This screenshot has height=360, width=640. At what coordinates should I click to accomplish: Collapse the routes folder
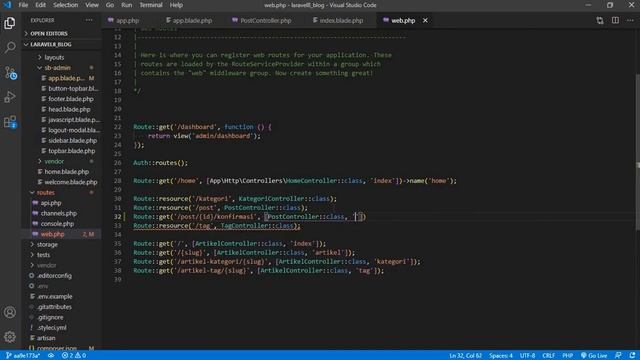46,192
